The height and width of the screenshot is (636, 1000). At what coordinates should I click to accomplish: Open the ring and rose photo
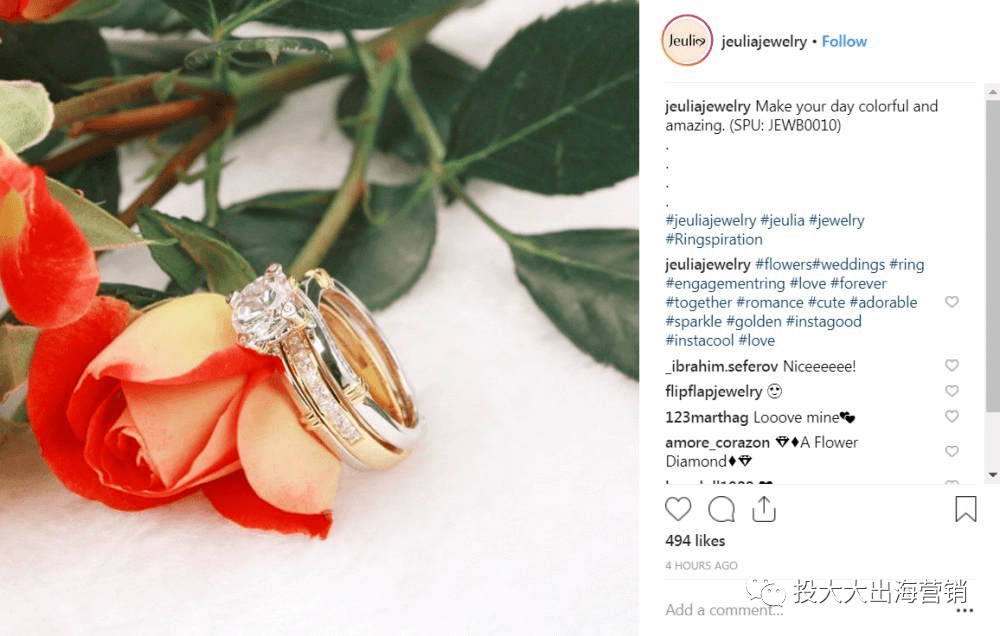click(319, 318)
